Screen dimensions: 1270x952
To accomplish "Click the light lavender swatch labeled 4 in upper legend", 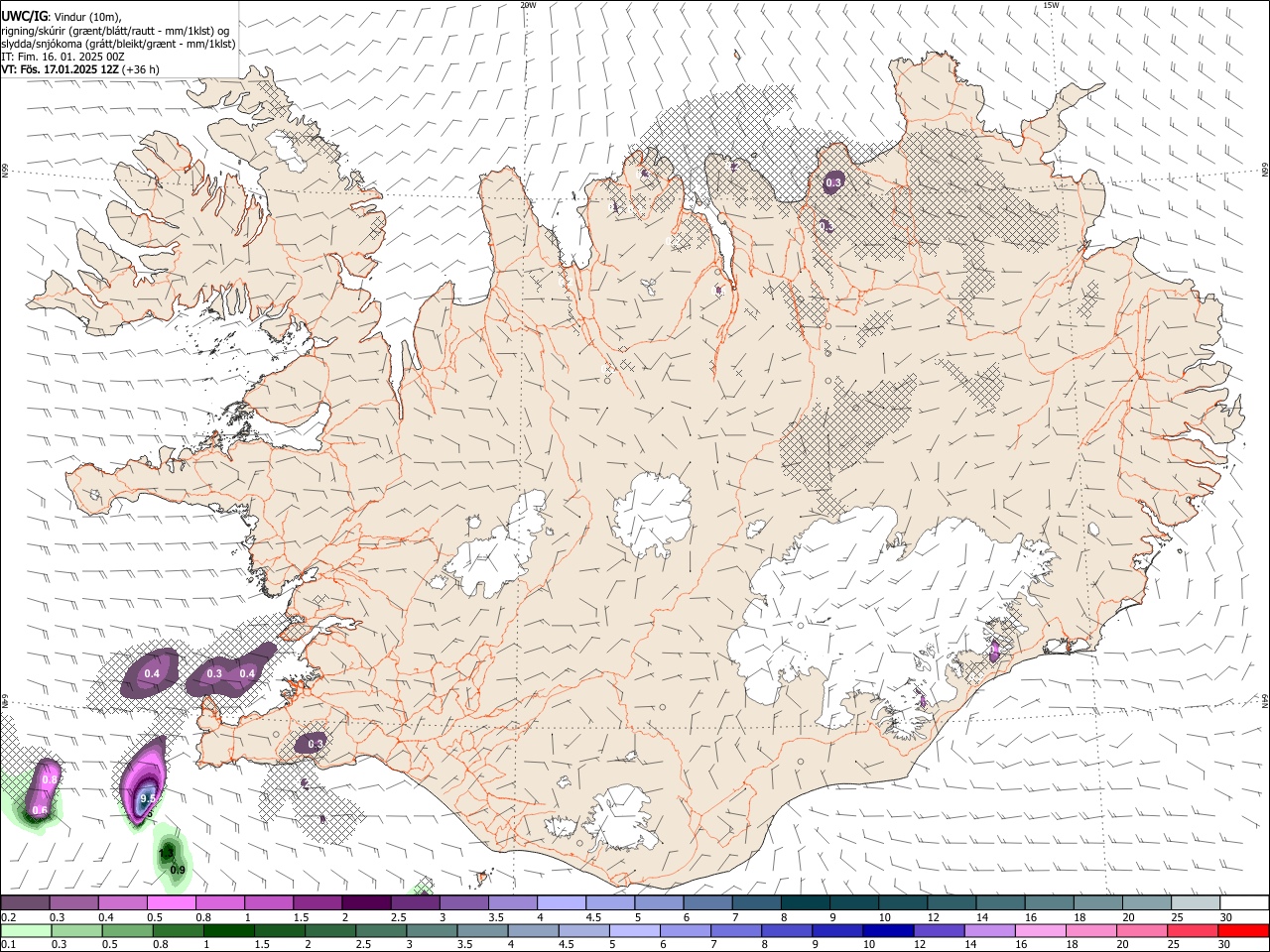I will tap(560, 902).
